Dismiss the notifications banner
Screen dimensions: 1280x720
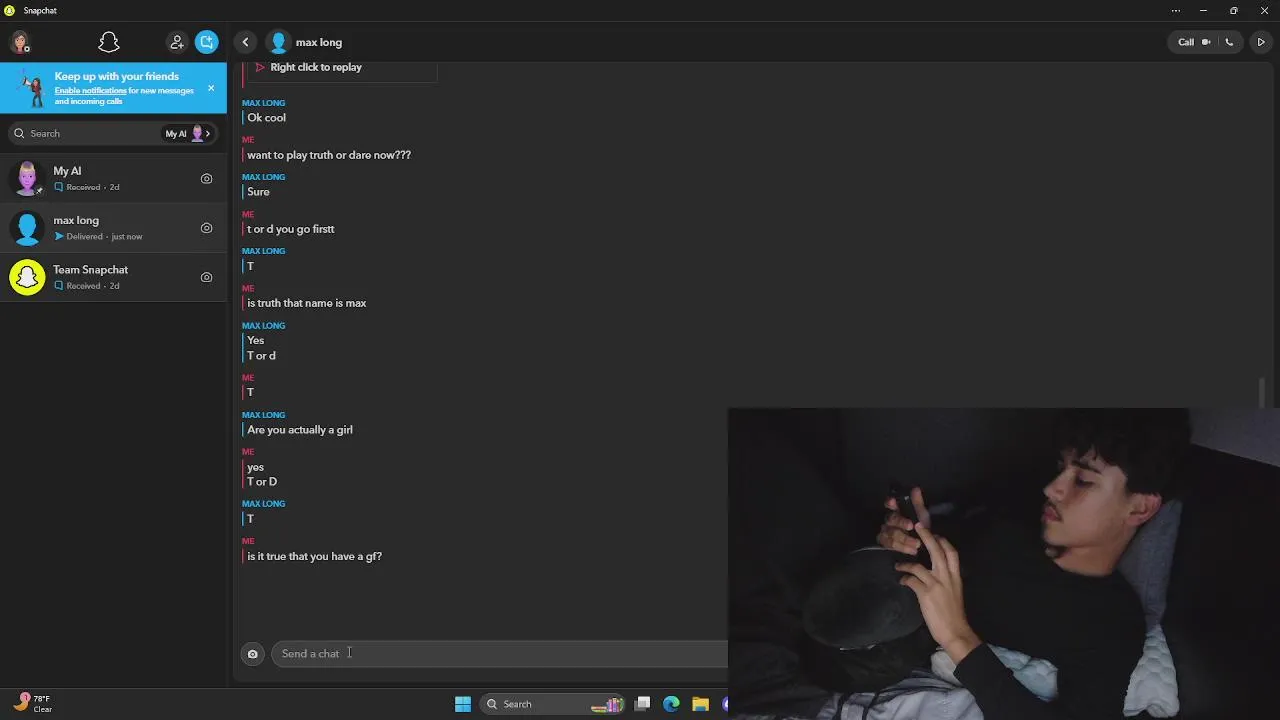pyautogui.click(x=211, y=88)
